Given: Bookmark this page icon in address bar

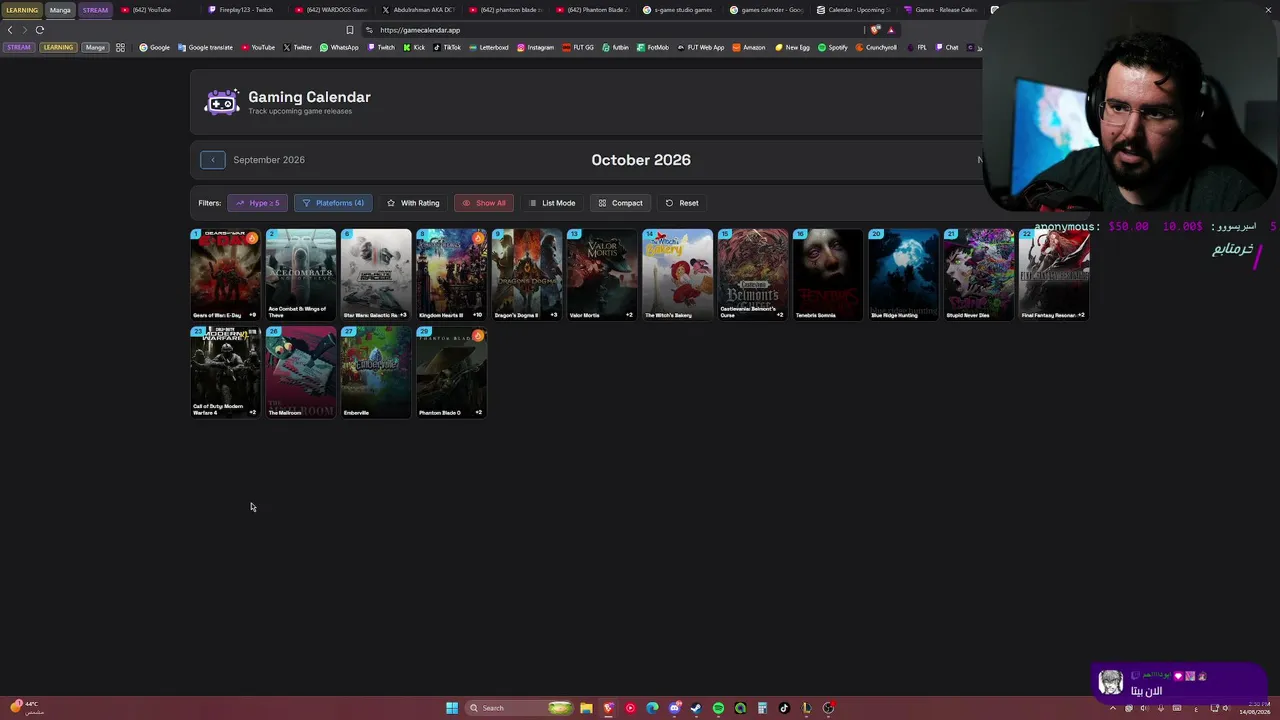Looking at the screenshot, I should coord(350,30).
